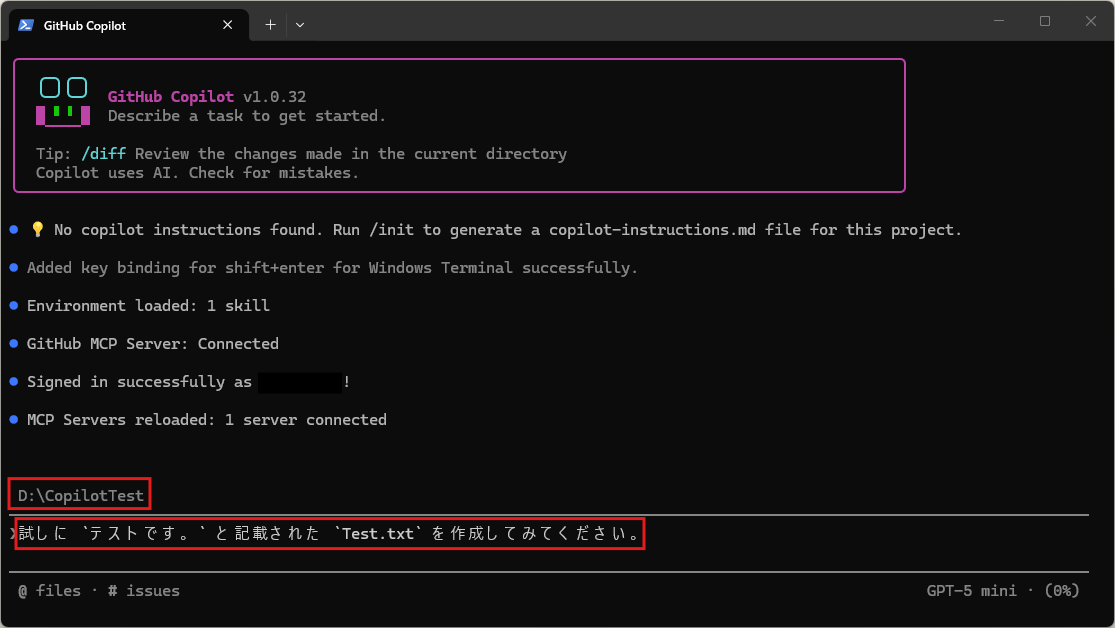Close the GitHub Copilot tab
The image size is (1115, 628).
click(x=229, y=25)
